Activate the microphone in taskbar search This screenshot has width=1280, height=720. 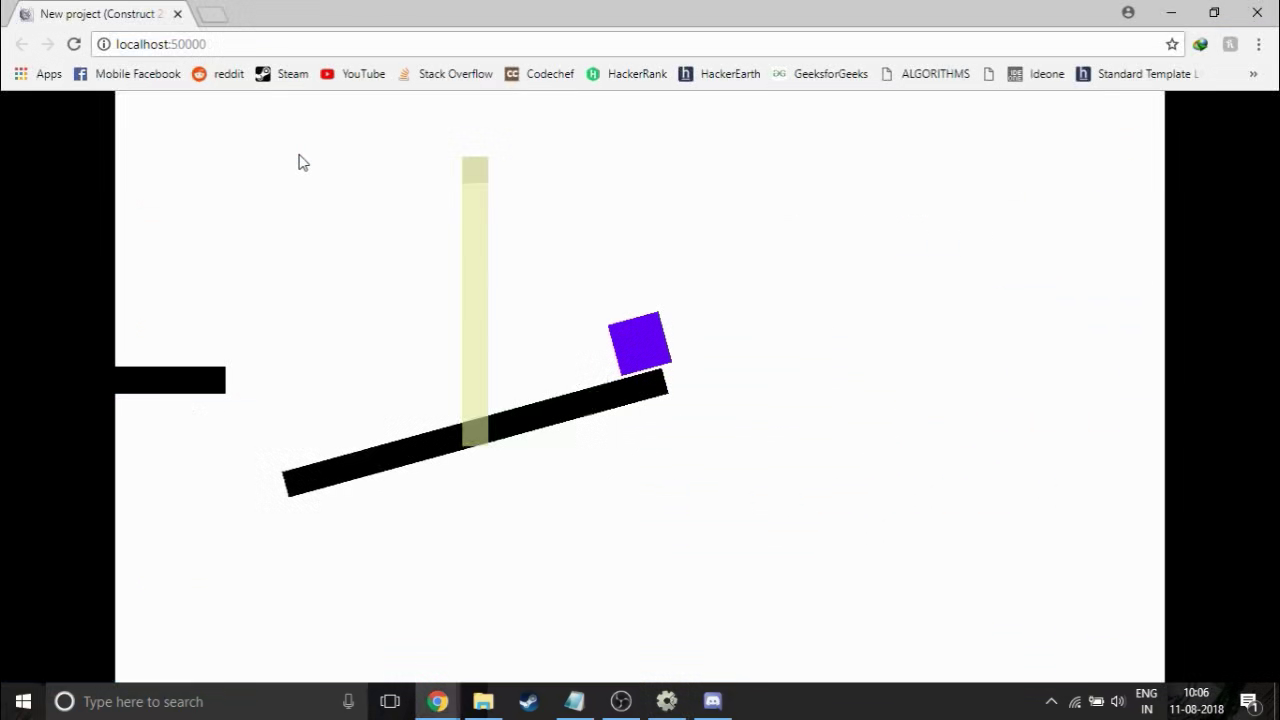pyautogui.click(x=348, y=701)
